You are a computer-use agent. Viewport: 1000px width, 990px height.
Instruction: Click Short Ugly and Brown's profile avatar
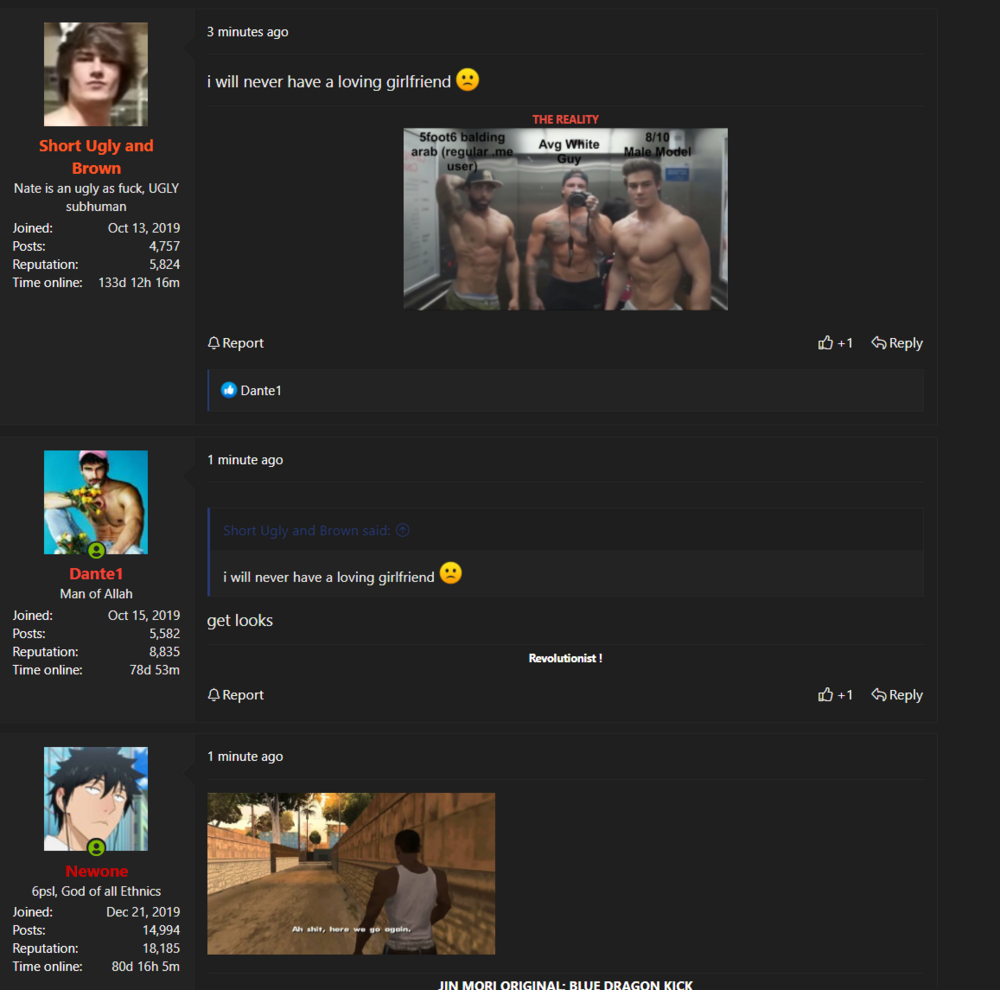click(96, 73)
